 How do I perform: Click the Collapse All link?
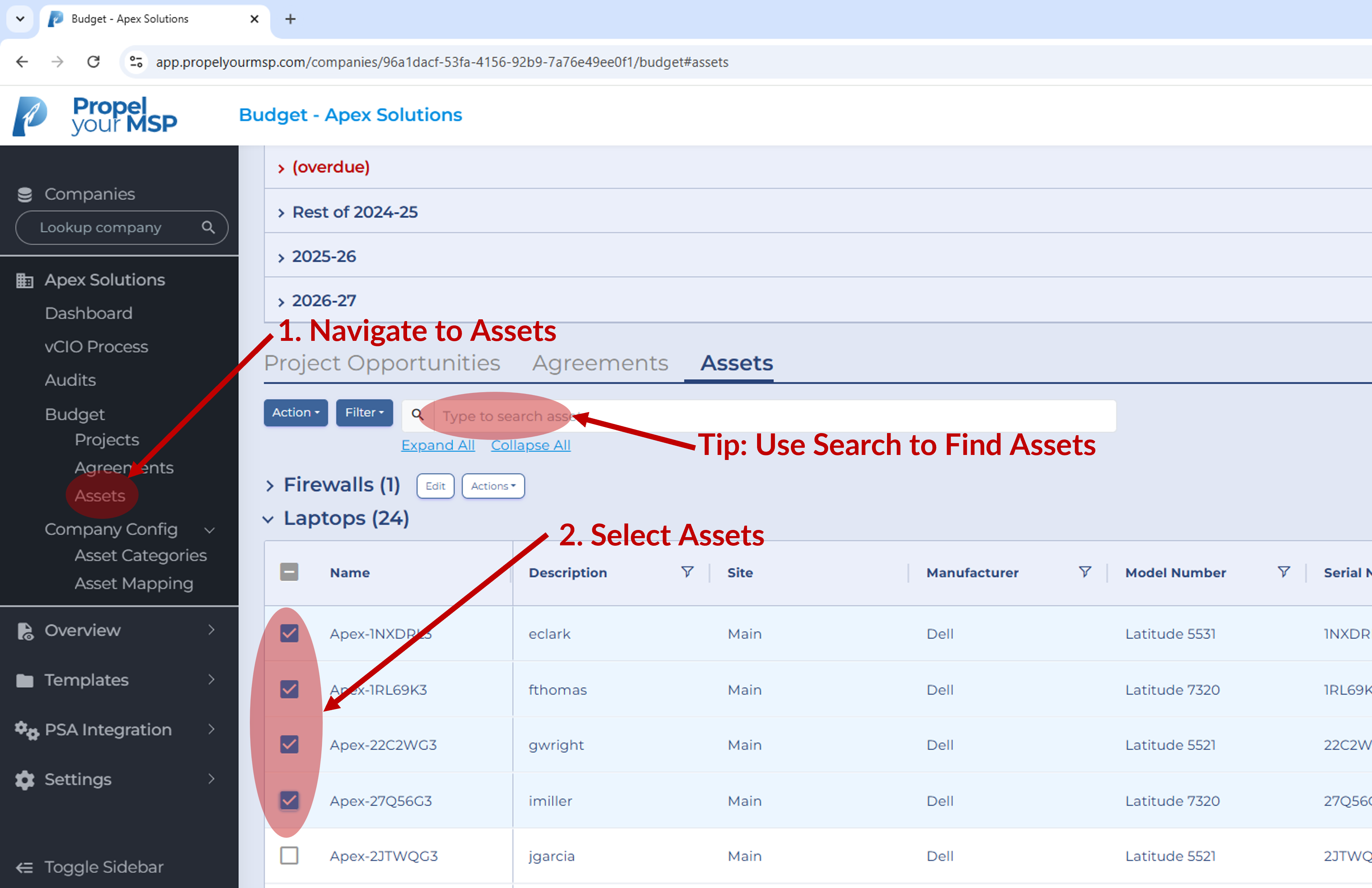click(x=530, y=446)
